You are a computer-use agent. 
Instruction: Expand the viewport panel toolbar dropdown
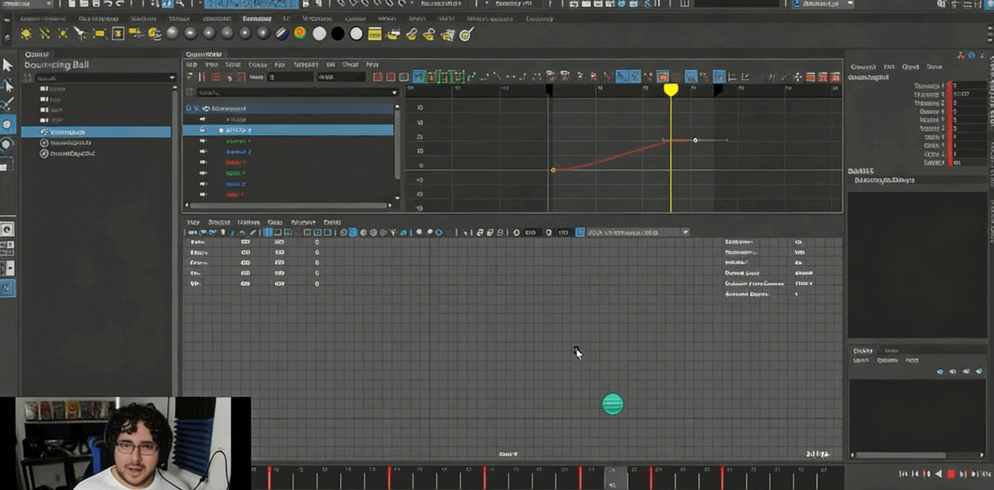click(x=685, y=232)
